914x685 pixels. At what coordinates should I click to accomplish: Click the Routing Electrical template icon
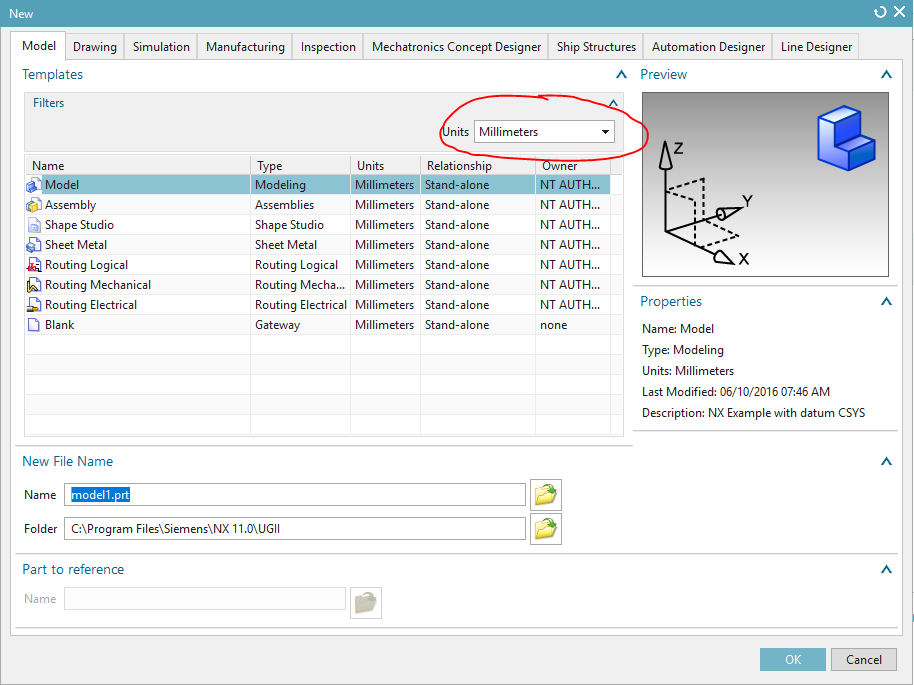(34, 305)
